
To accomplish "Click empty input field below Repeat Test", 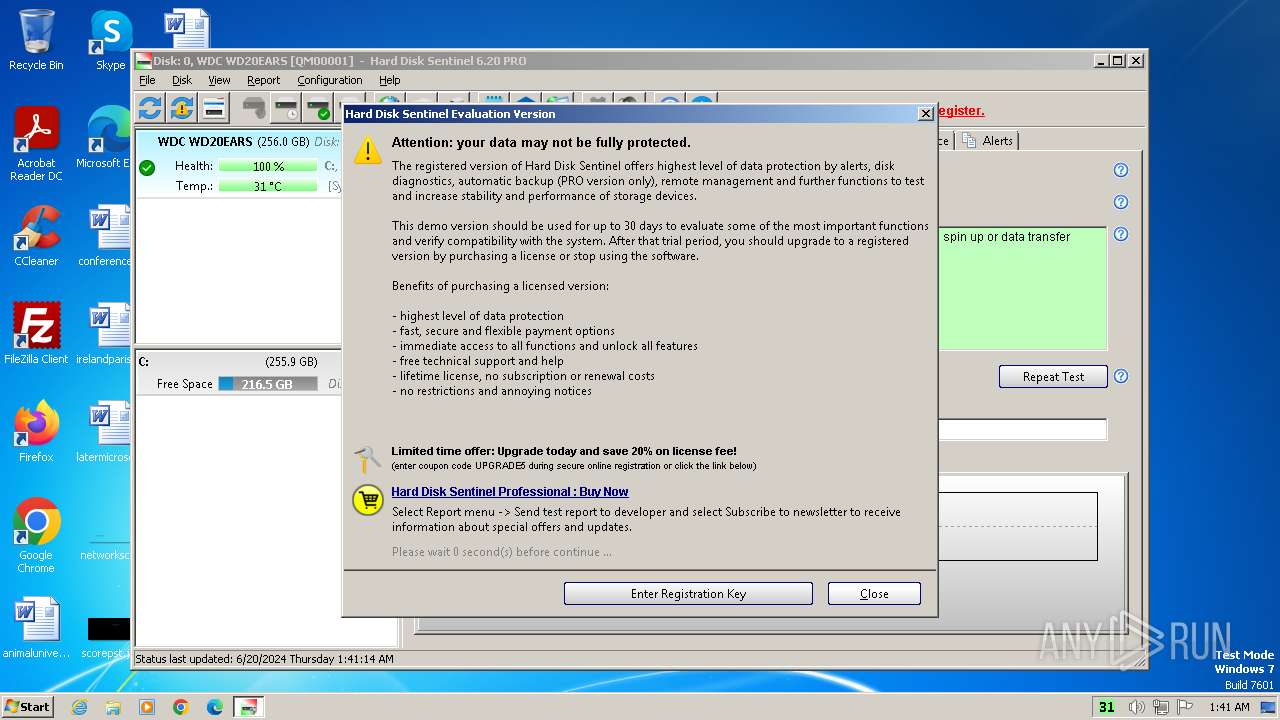I will click(1022, 430).
